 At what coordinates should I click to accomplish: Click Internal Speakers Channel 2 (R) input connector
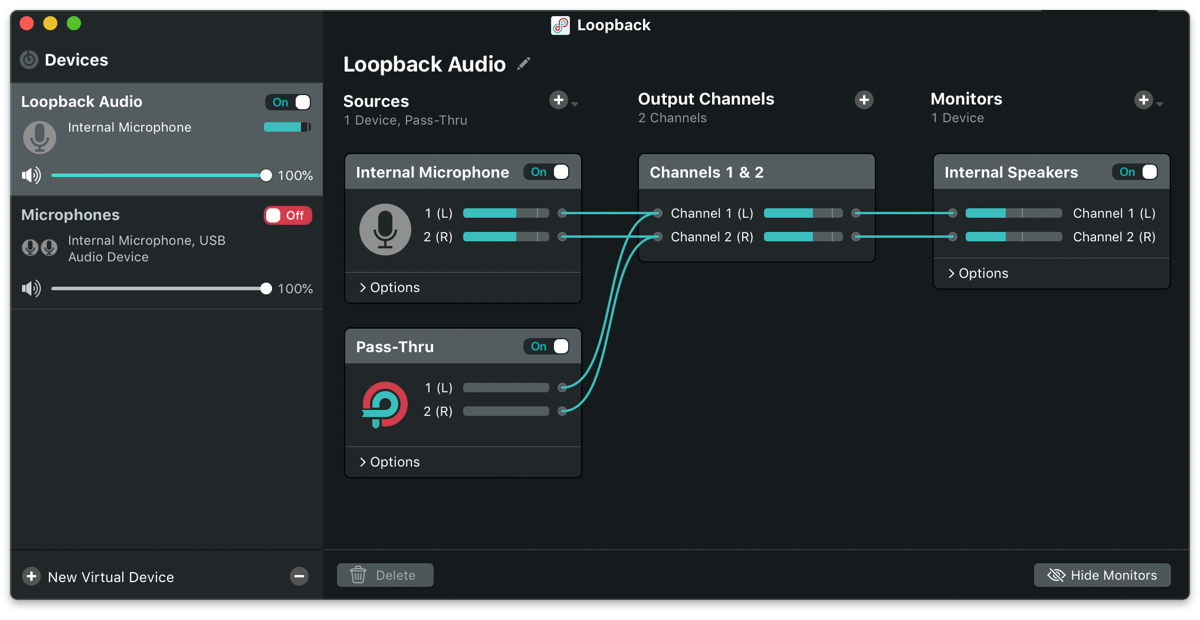pyautogui.click(x=952, y=237)
